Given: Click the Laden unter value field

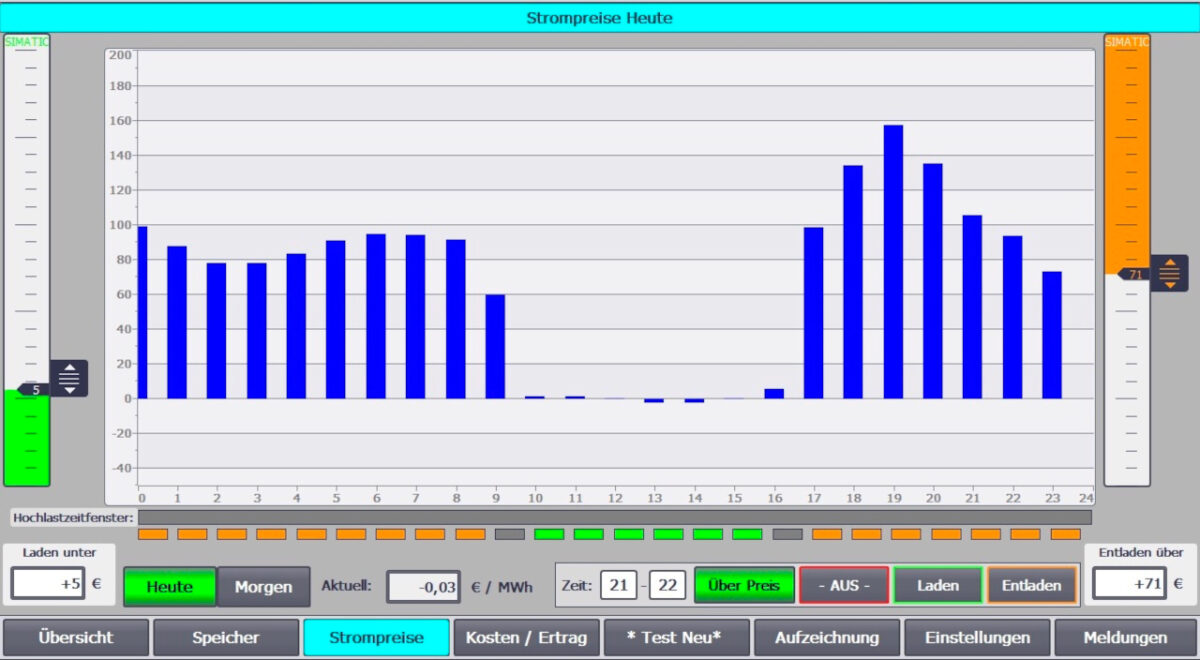Looking at the screenshot, I should tap(48, 584).
